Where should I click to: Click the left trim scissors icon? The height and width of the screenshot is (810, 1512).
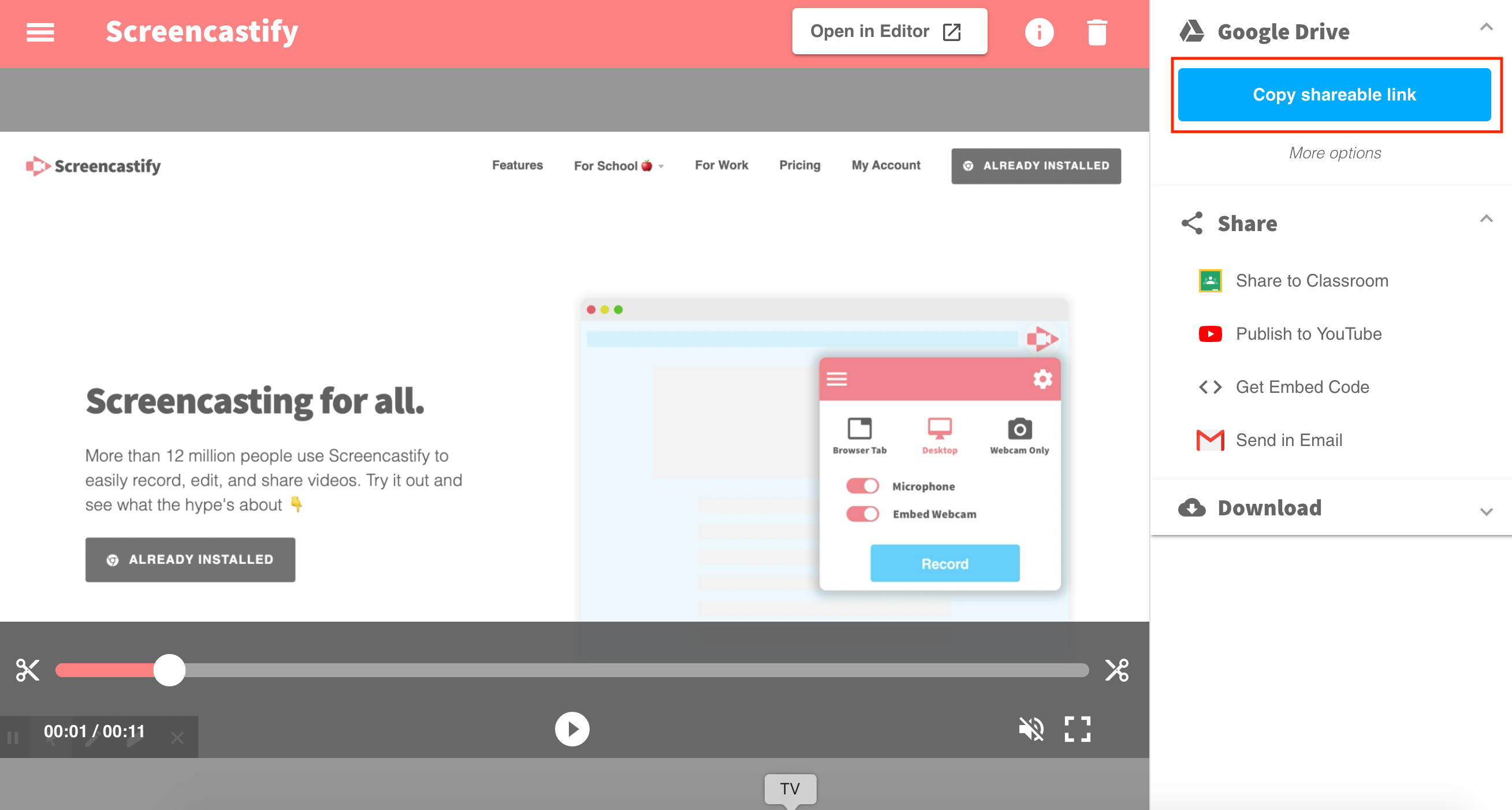[27, 670]
